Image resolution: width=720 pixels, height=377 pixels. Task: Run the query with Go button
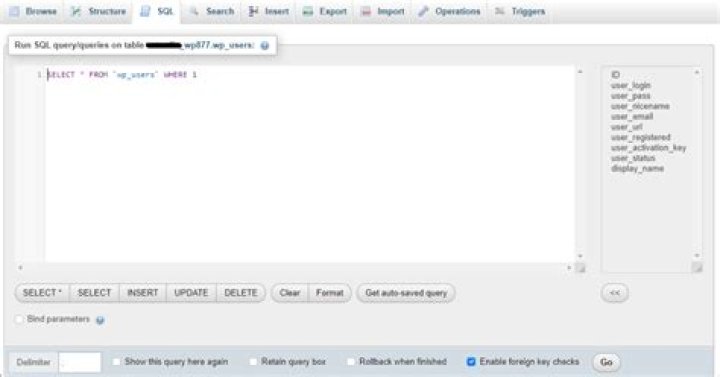606,362
